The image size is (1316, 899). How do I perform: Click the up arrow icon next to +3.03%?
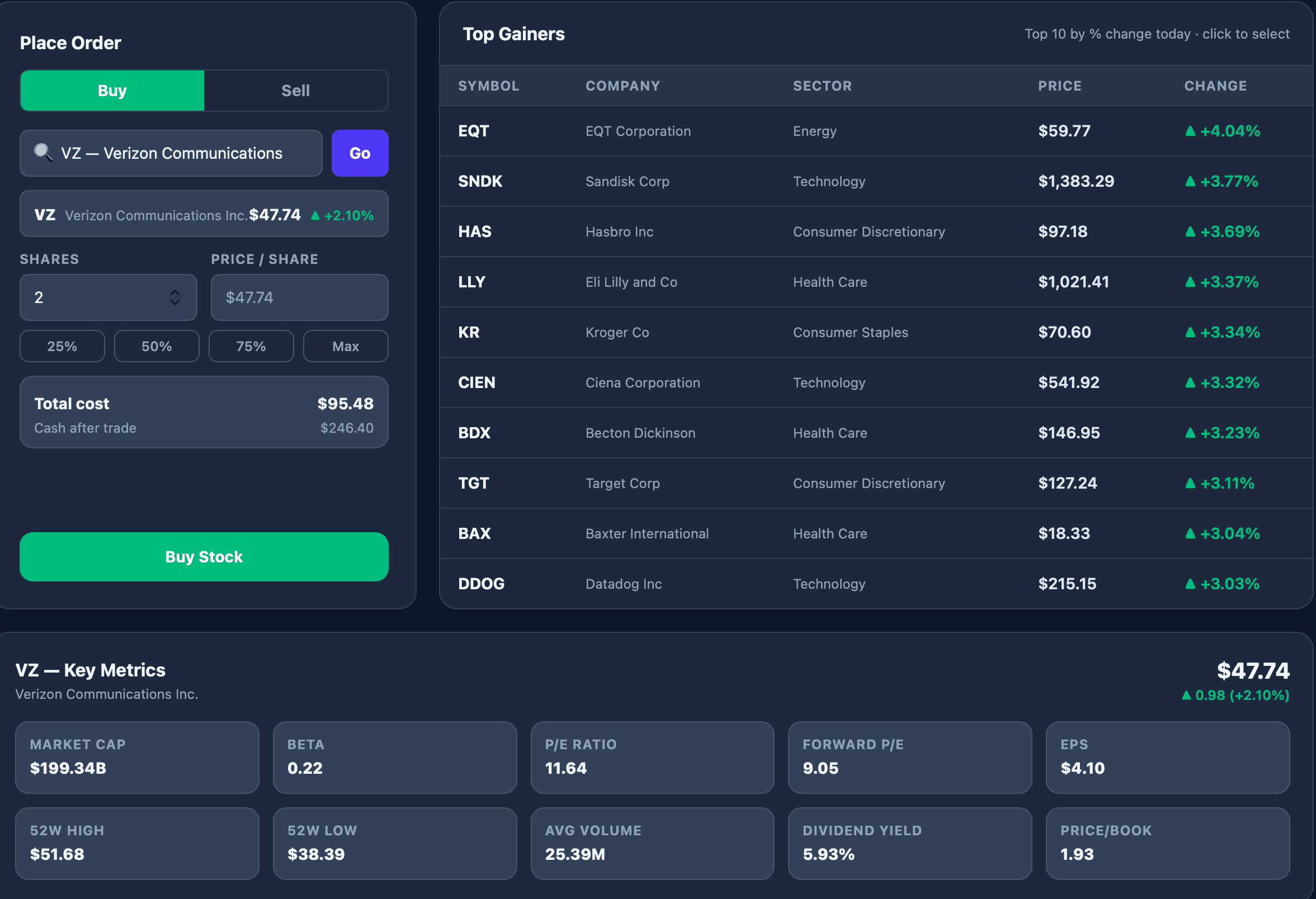pos(1190,584)
